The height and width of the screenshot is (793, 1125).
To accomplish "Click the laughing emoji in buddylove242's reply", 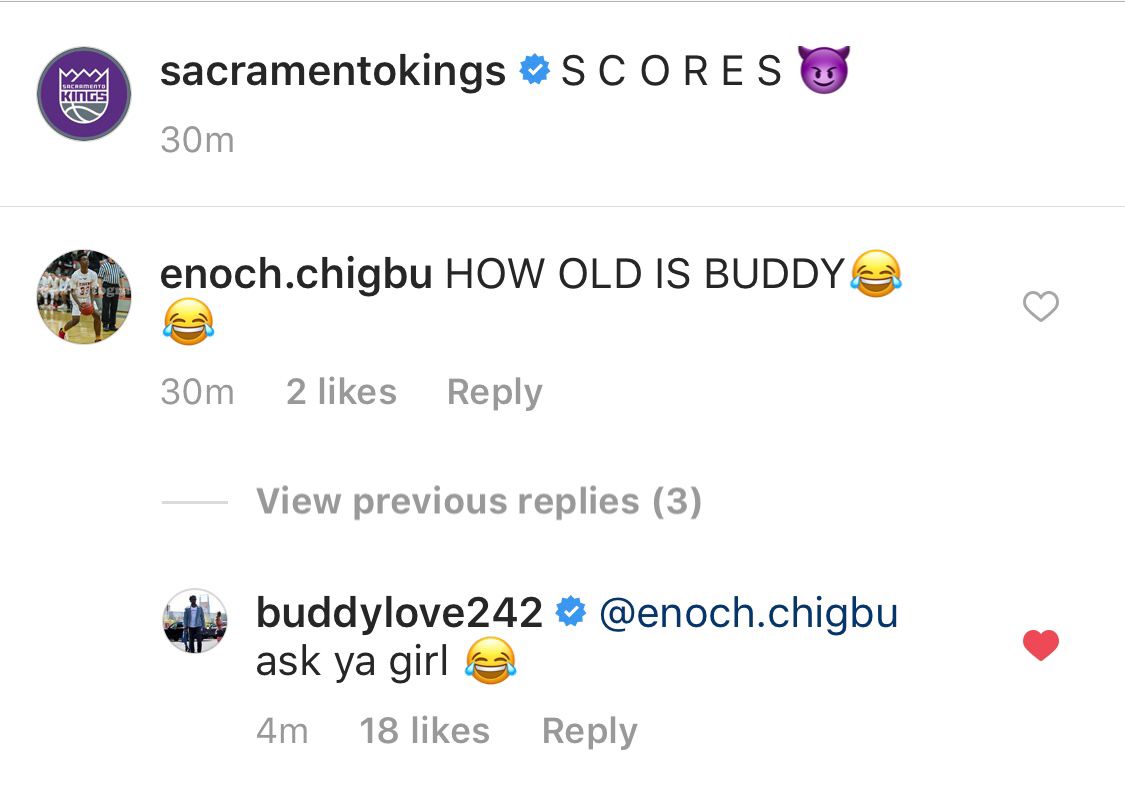I will pos(492,661).
